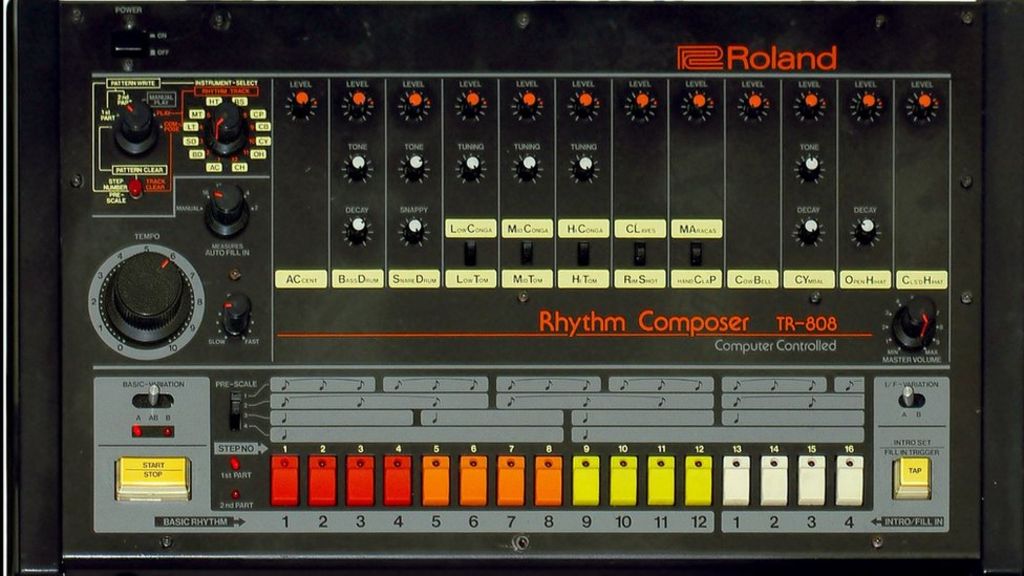Click the Hand Clap Level knob

[697, 105]
